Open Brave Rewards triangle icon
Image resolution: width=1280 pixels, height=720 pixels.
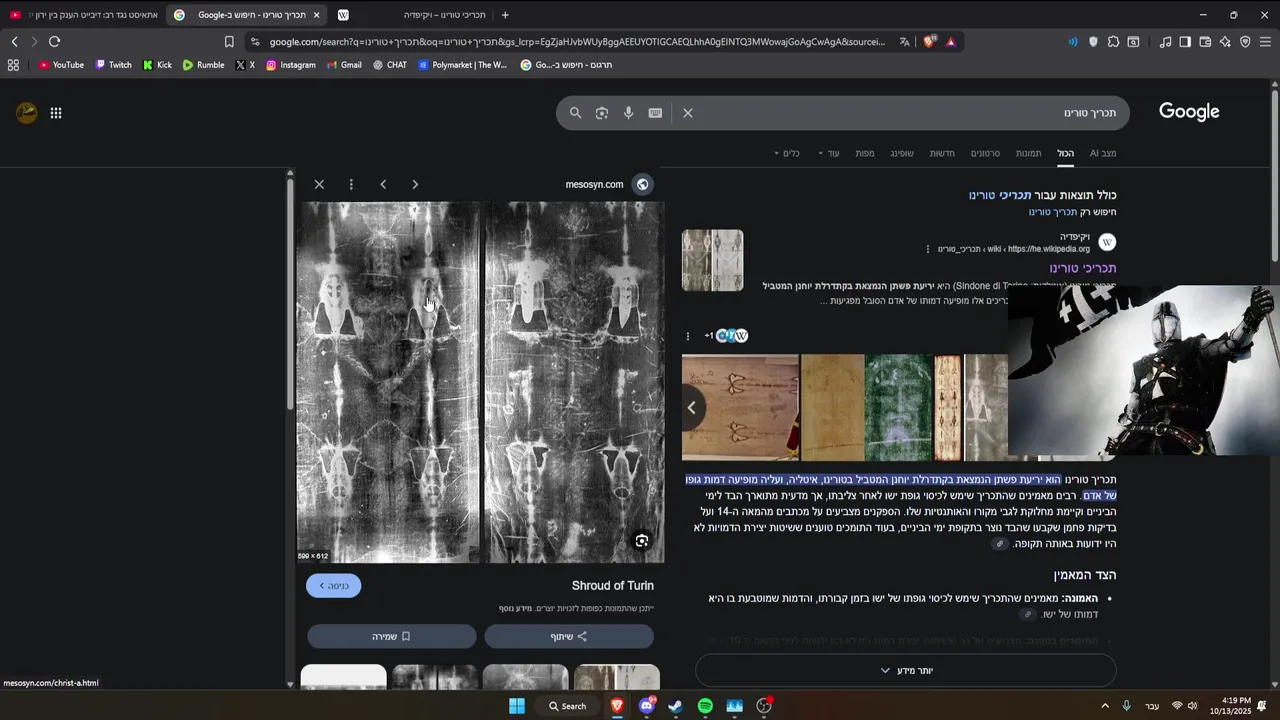[x=950, y=42]
